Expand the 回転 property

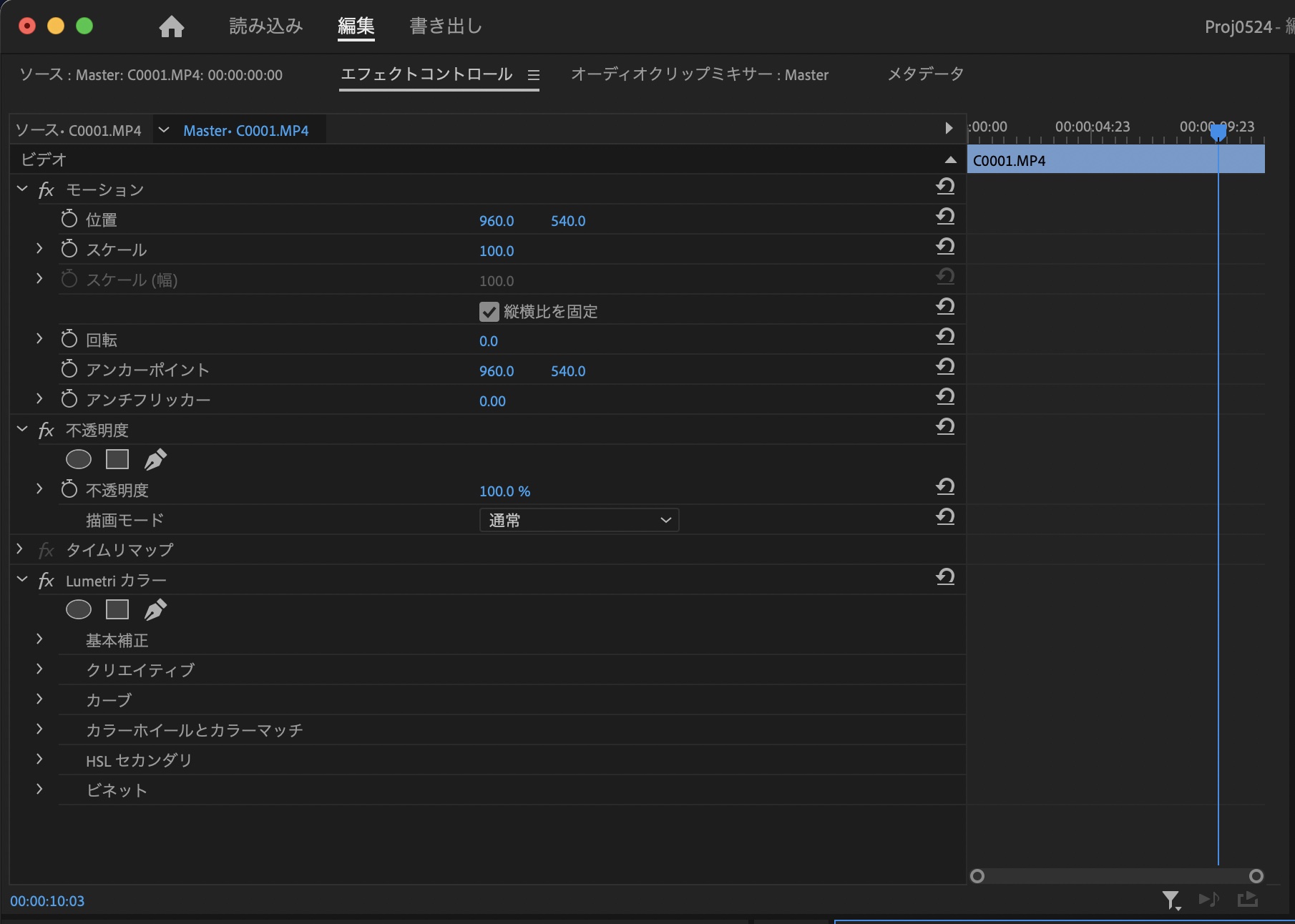(39, 338)
